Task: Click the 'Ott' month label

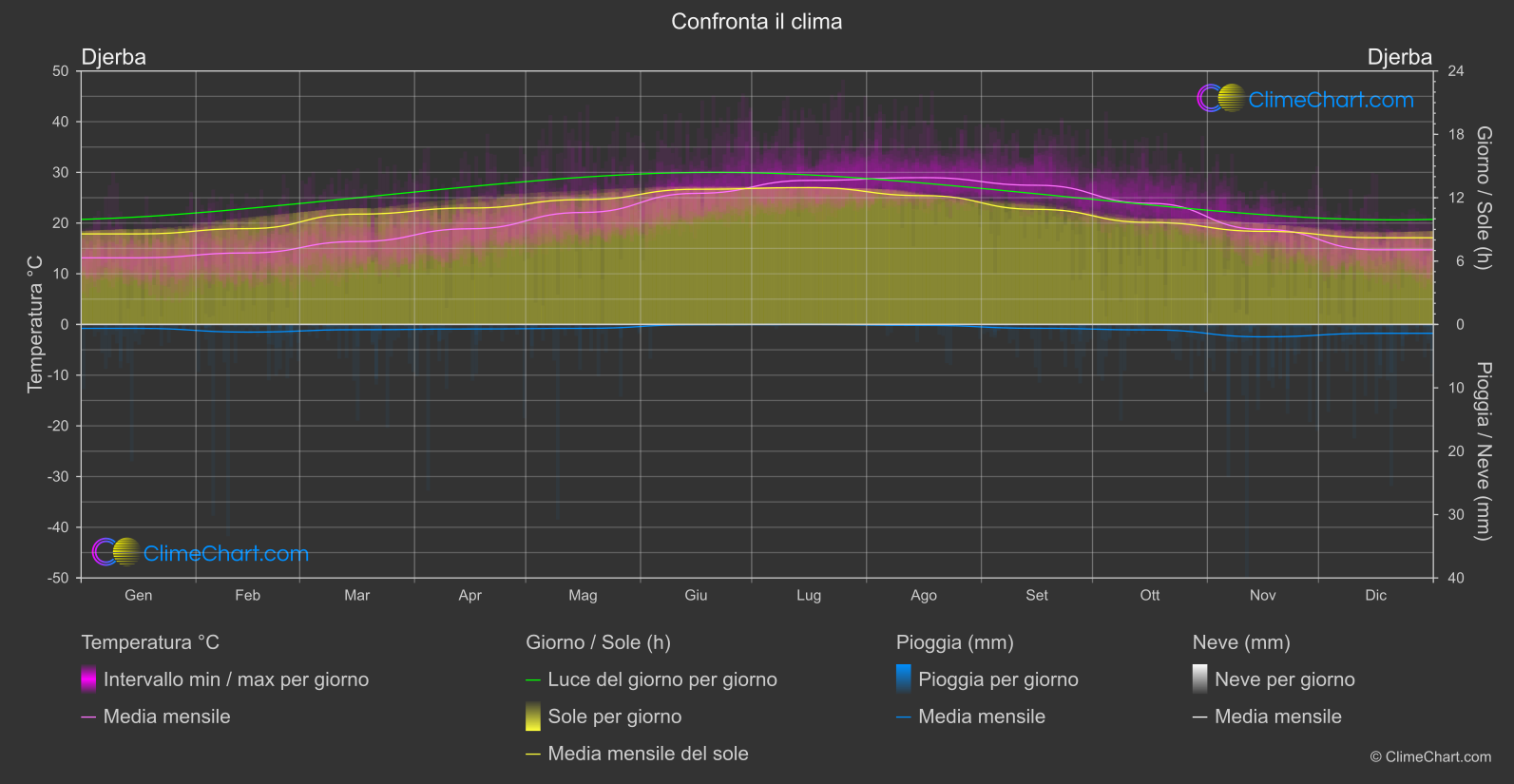Action: (x=1150, y=595)
